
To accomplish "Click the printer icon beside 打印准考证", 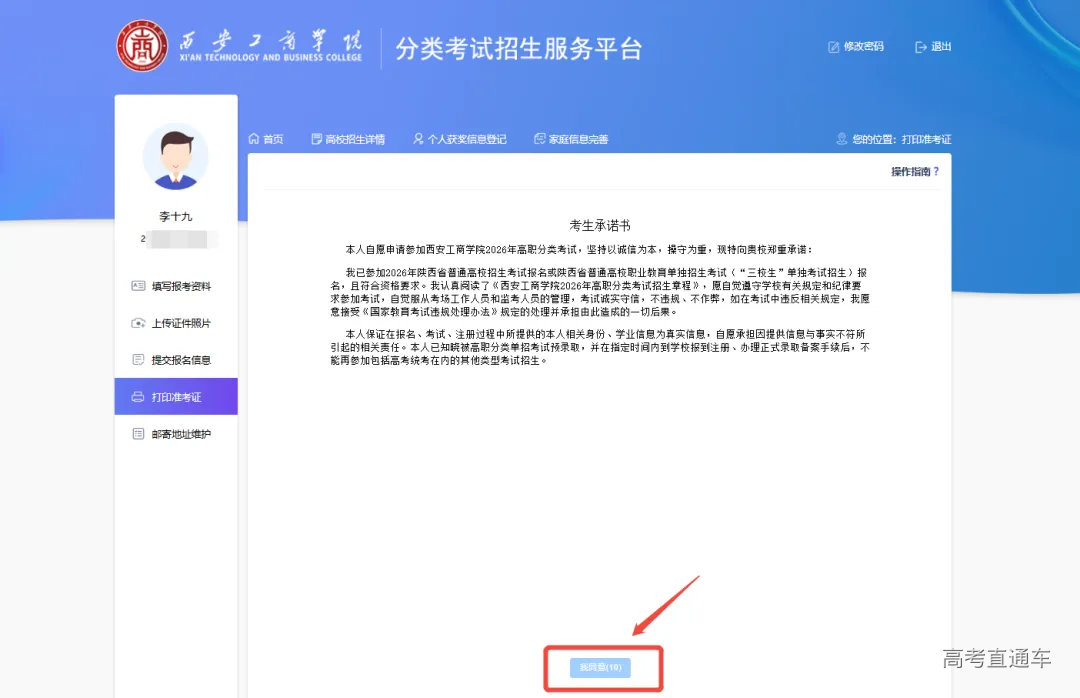I will click(x=138, y=397).
